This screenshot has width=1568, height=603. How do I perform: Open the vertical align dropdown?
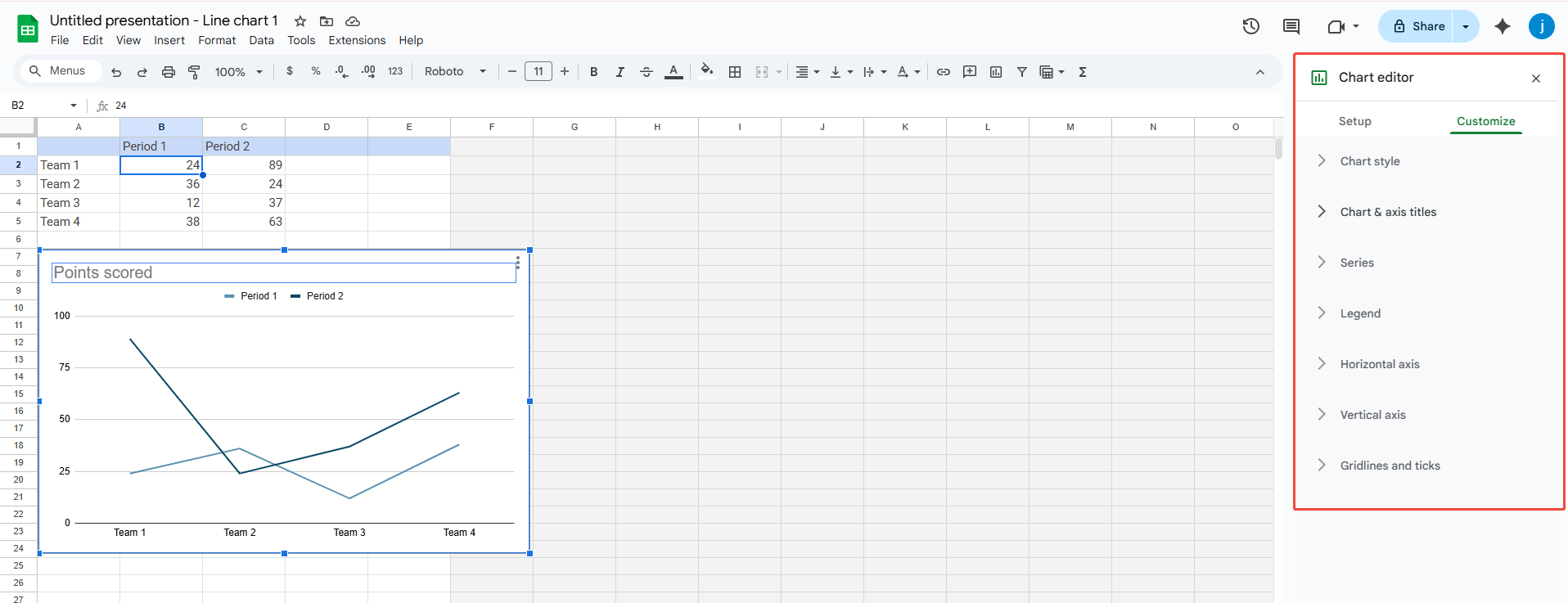[x=841, y=72]
